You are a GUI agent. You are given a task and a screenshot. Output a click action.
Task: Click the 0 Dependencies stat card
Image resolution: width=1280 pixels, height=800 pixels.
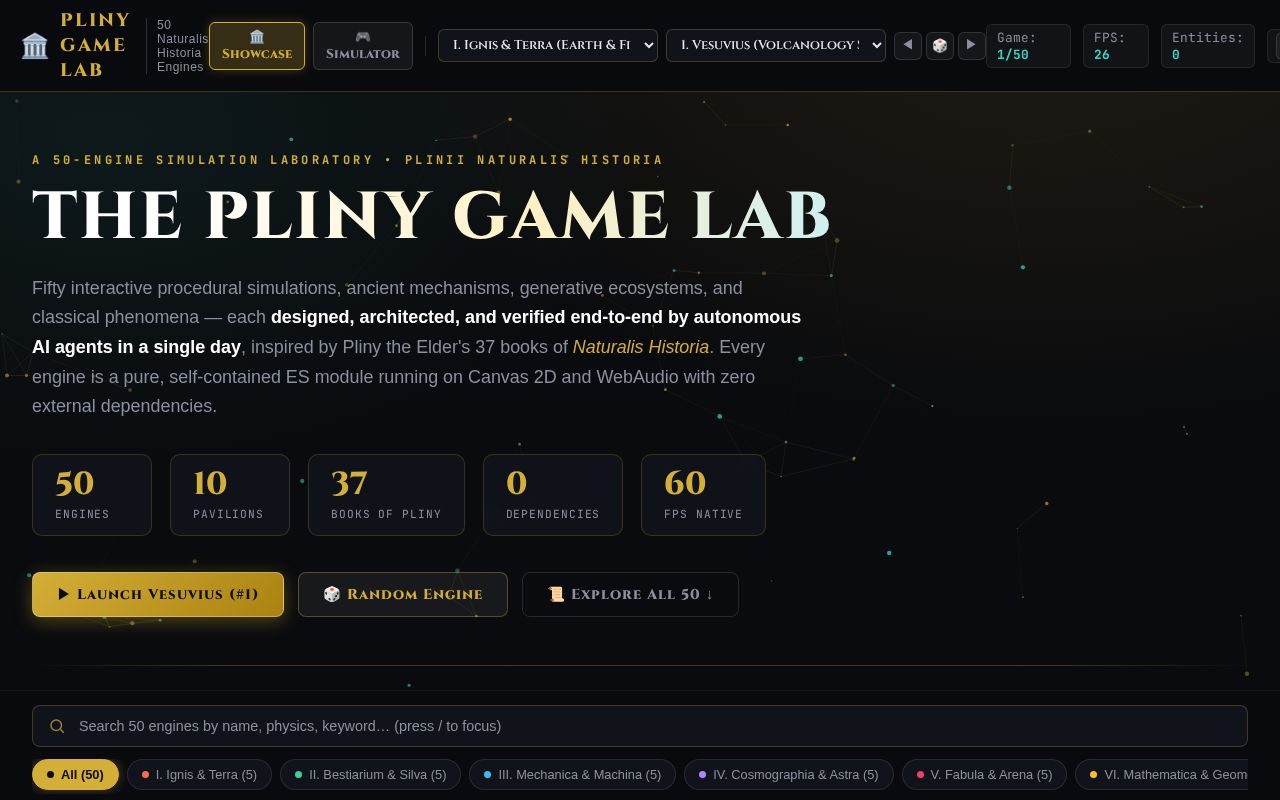[553, 495]
